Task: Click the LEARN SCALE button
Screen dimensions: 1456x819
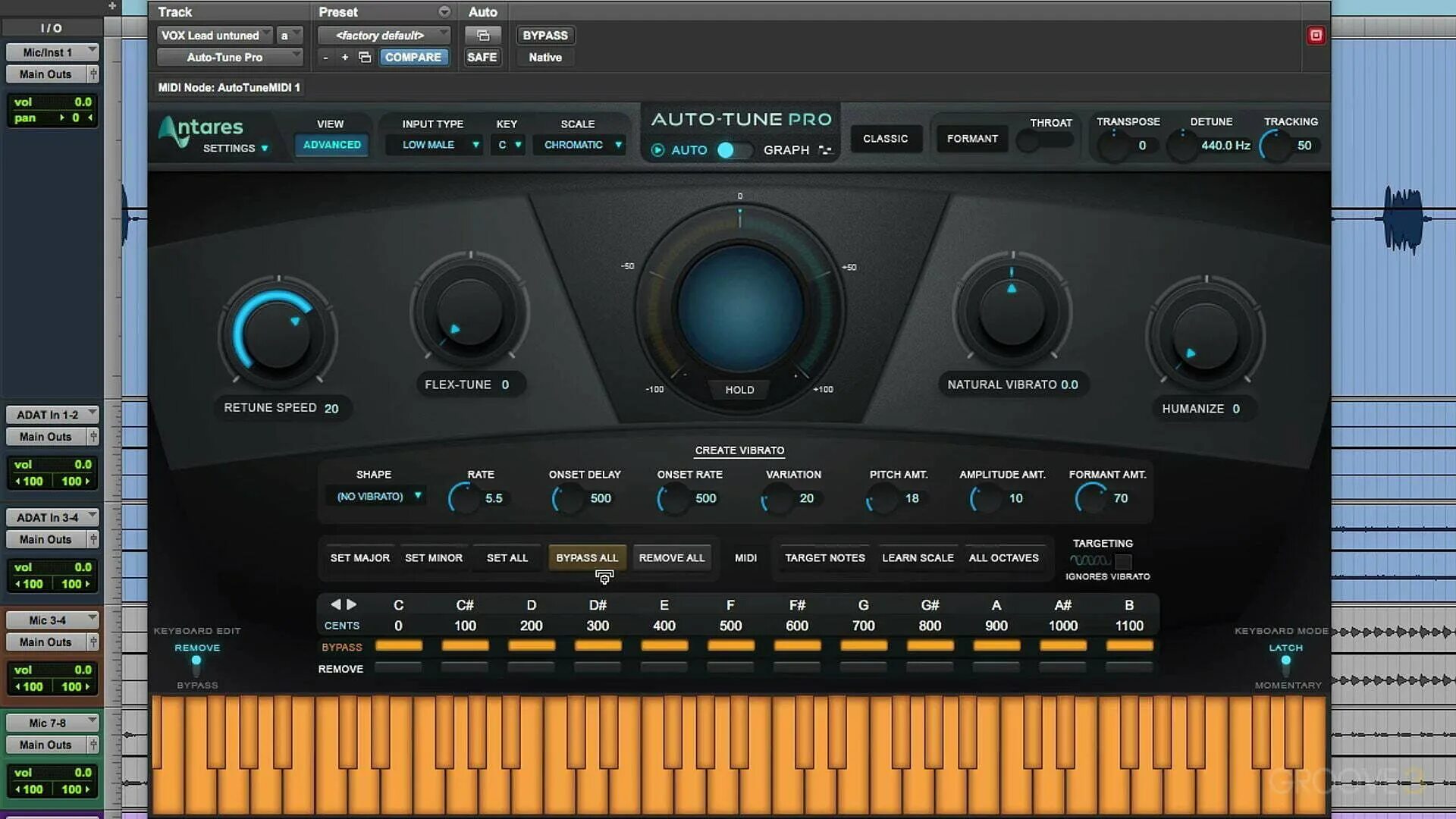Action: point(918,557)
